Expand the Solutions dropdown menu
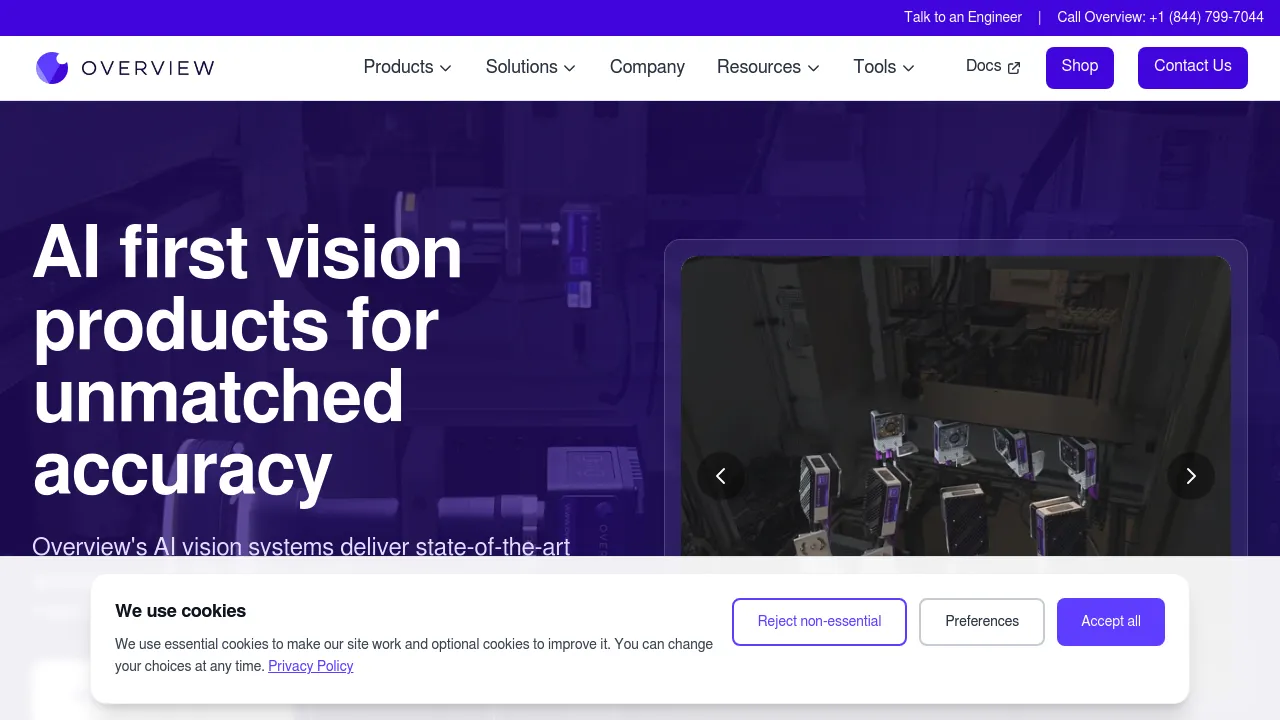Viewport: 1280px width, 720px height. (x=531, y=67)
